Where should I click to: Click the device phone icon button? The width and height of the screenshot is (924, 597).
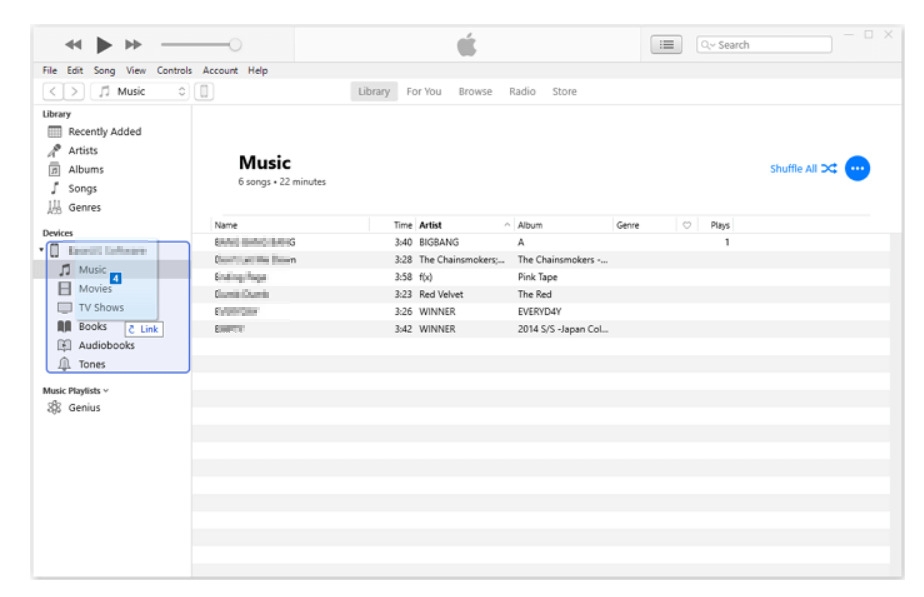(x=204, y=91)
